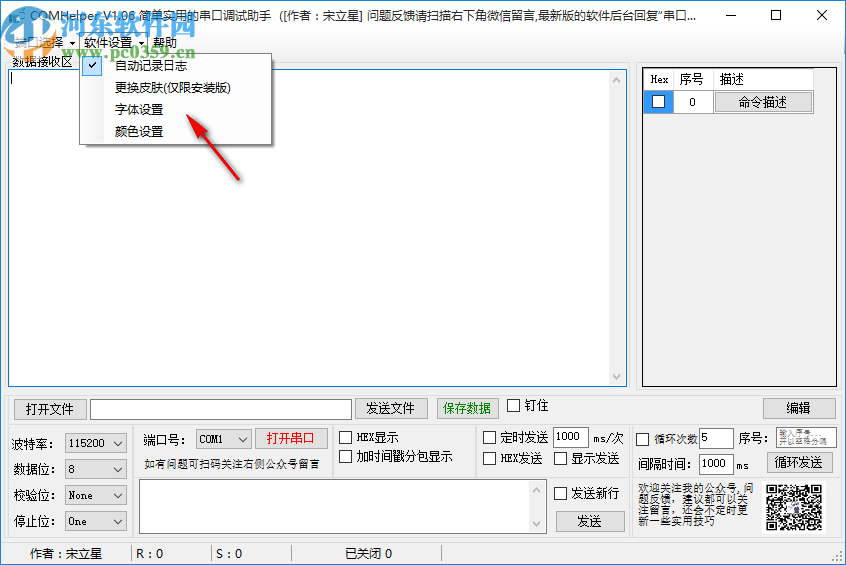Tick the Hex checkbox in row 0
Image resolution: width=846 pixels, height=565 pixels.
click(658, 102)
